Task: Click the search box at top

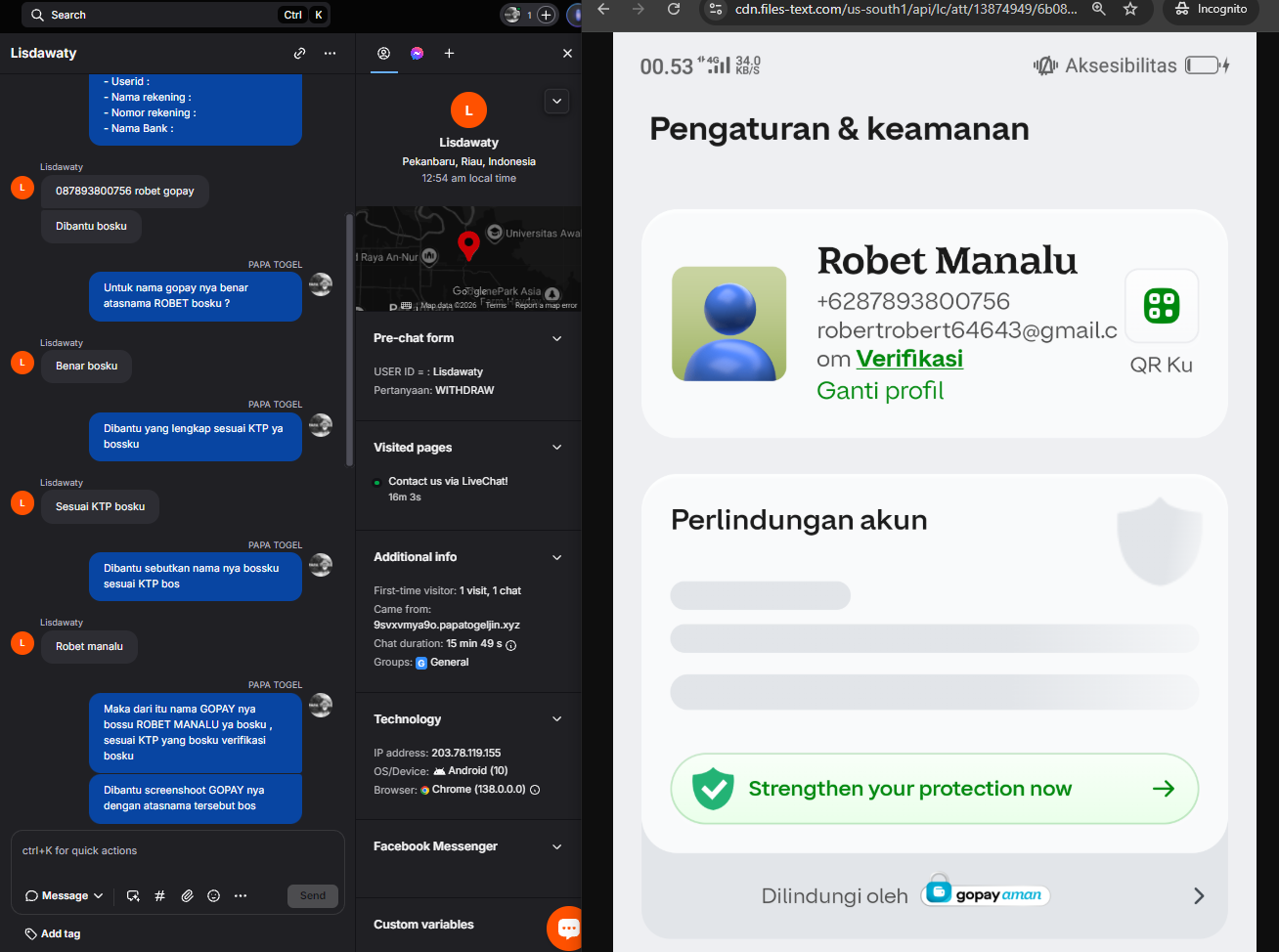Action: (x=176, y=15)
